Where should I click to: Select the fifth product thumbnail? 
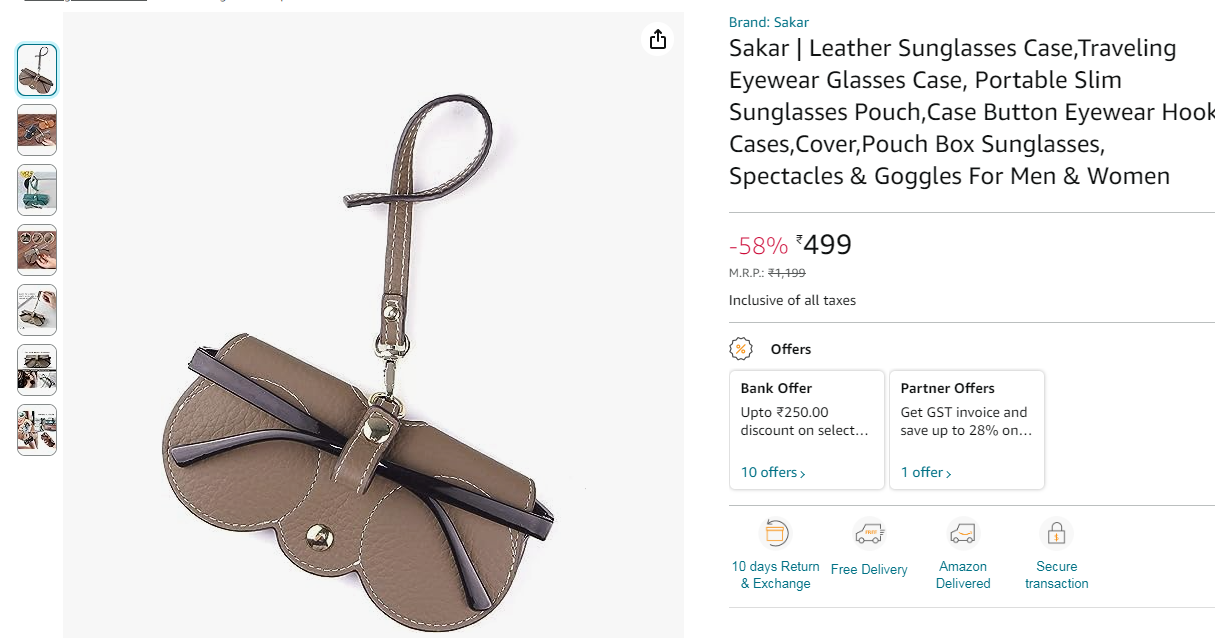(x=37, y=310)
